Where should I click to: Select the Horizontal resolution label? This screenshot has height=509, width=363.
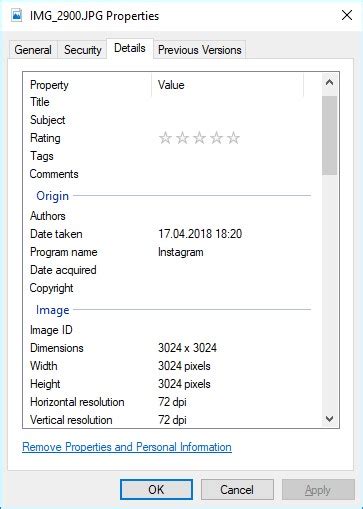pos(77,402)
